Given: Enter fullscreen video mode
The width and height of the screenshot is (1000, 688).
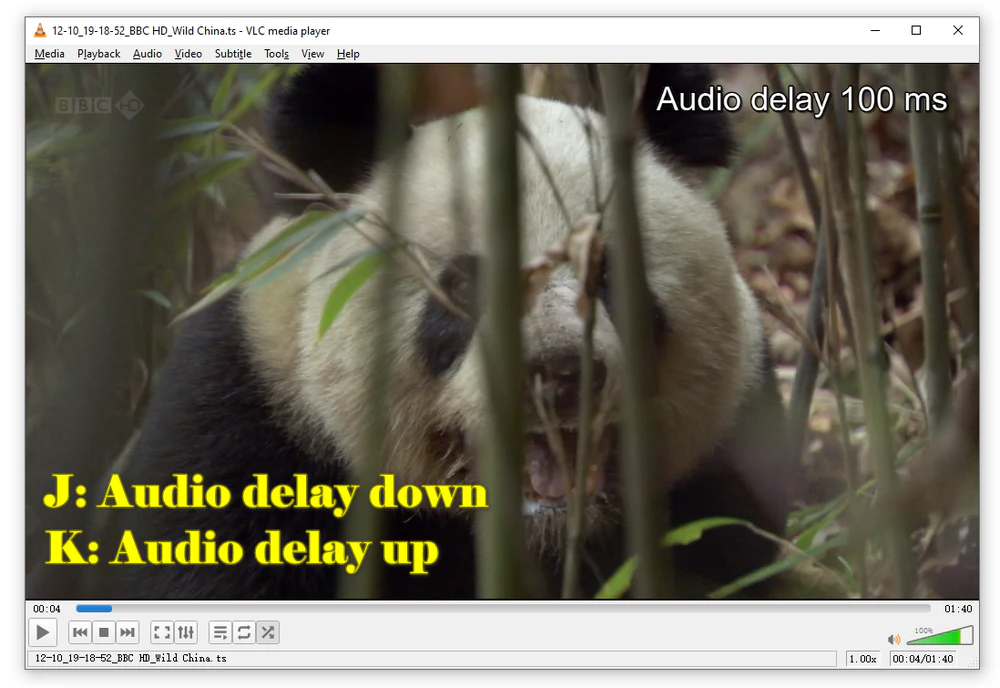Looking at the screenshot, I should click(162, 631).
